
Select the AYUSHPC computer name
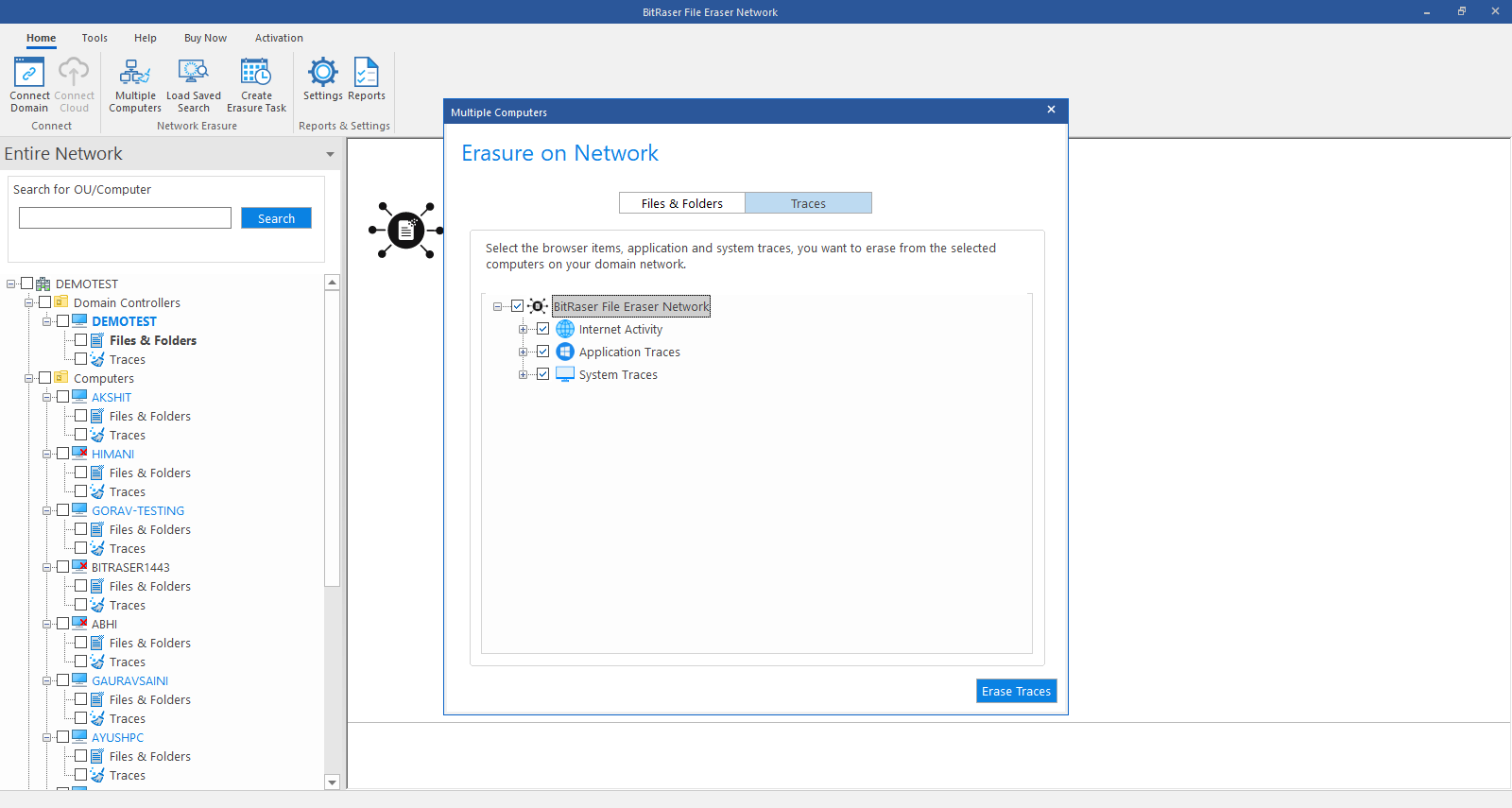pos(117,737)
